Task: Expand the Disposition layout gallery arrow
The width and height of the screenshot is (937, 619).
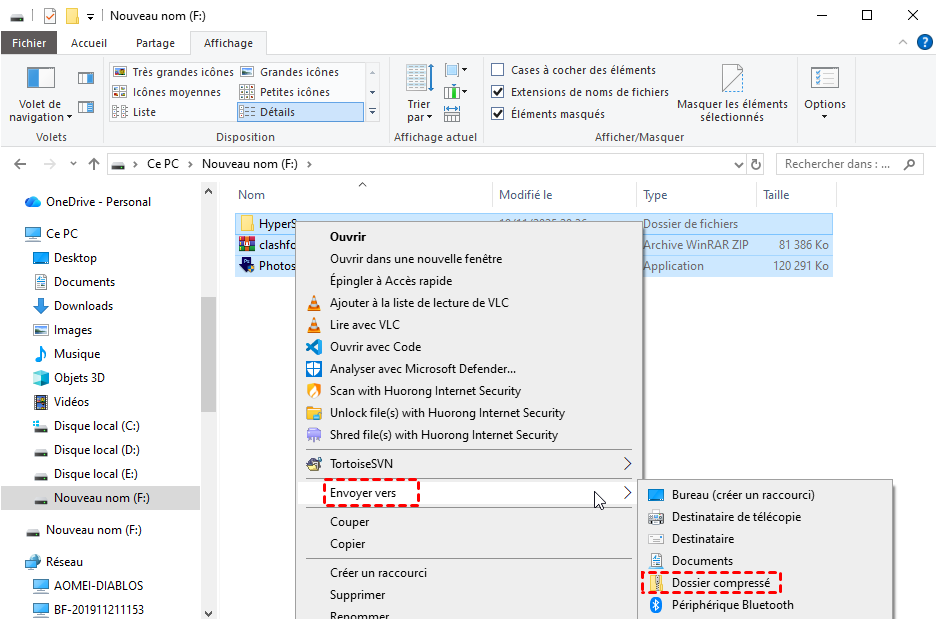Action: (x=372, y=112)
